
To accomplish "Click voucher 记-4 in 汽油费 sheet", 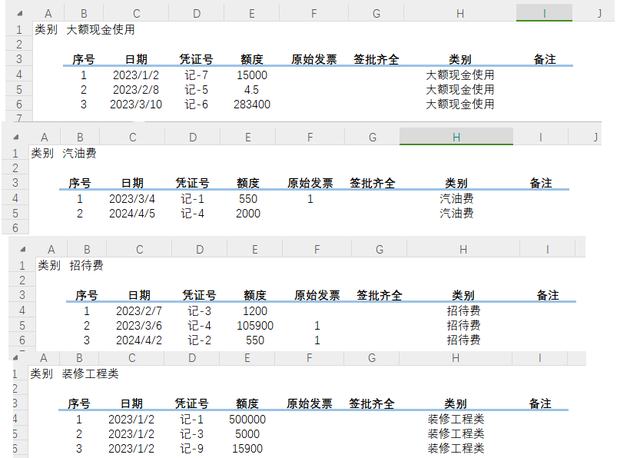I will 192,213.
